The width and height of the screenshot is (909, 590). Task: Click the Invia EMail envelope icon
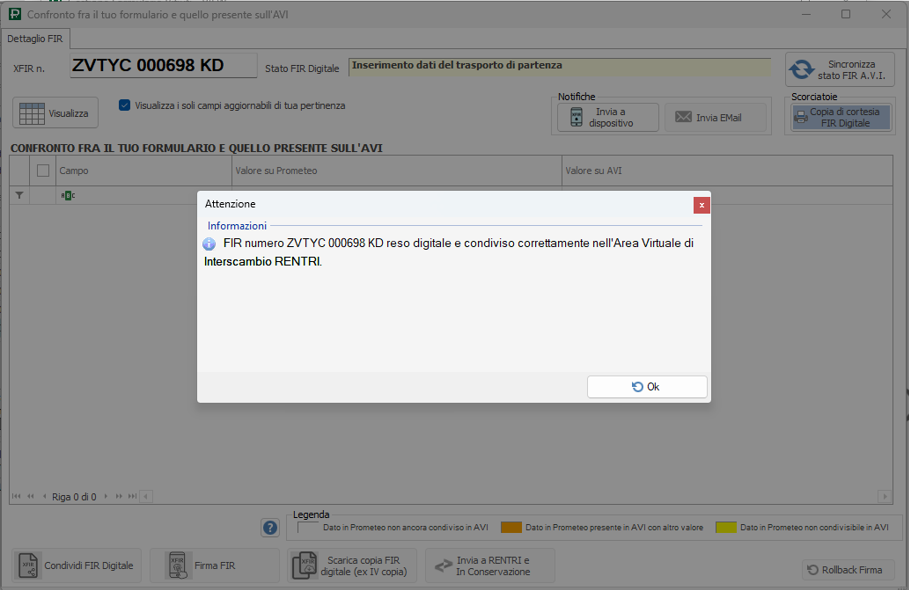coord(683,118)
